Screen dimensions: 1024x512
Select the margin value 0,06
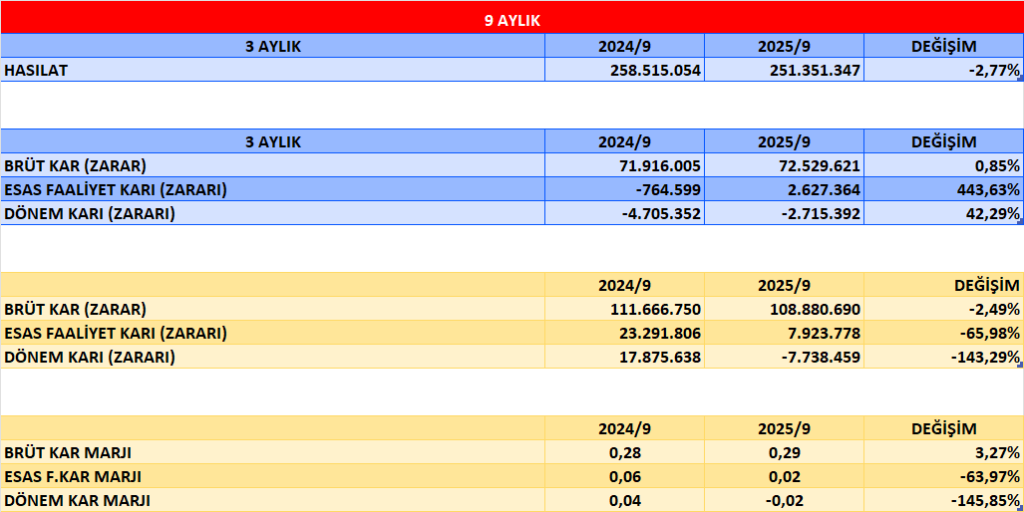624,476
